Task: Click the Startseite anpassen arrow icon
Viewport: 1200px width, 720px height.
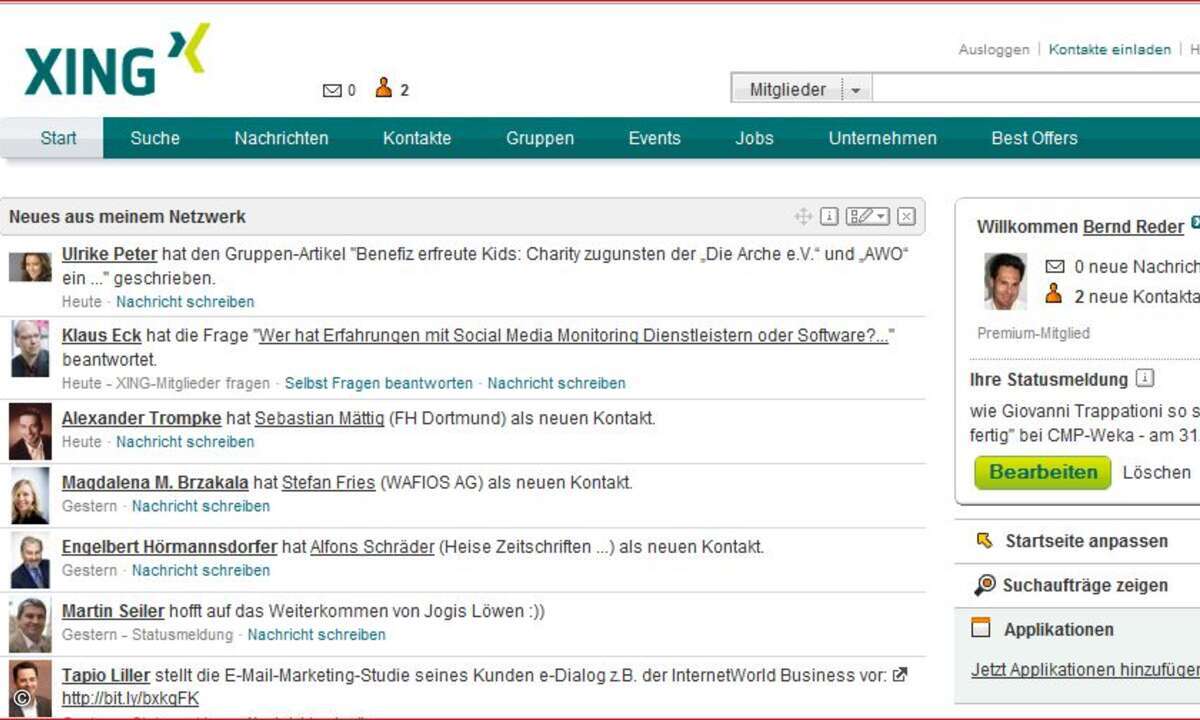Action: click(x=985, y=541)
